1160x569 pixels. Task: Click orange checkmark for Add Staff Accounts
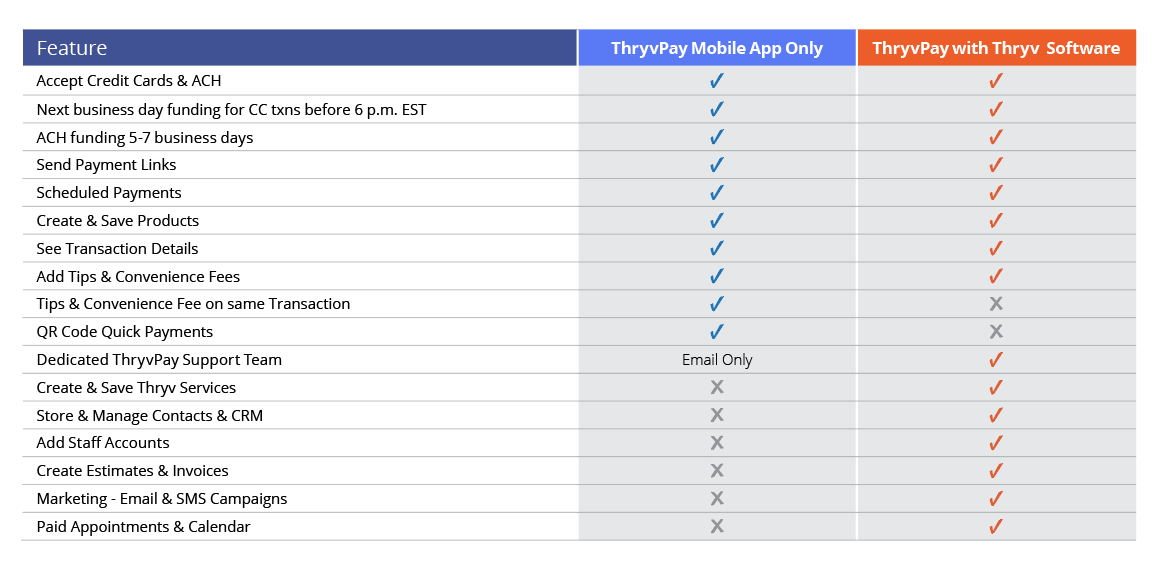tap(996, 442)
